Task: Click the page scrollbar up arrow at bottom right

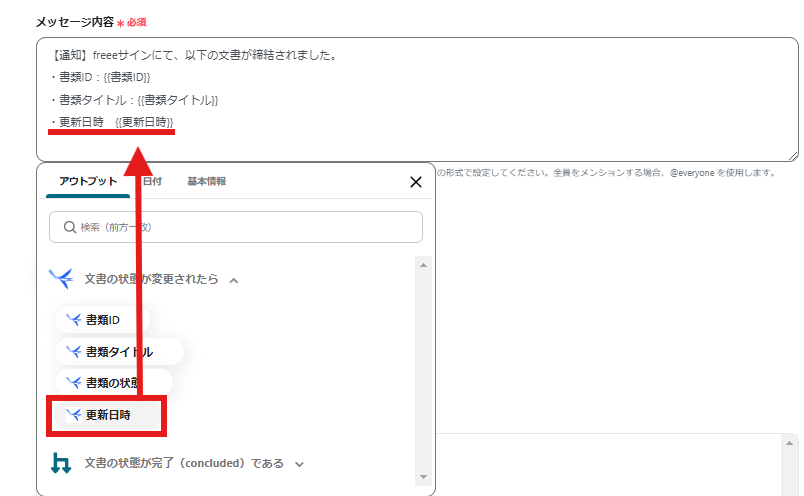Action: click(789, 443)
